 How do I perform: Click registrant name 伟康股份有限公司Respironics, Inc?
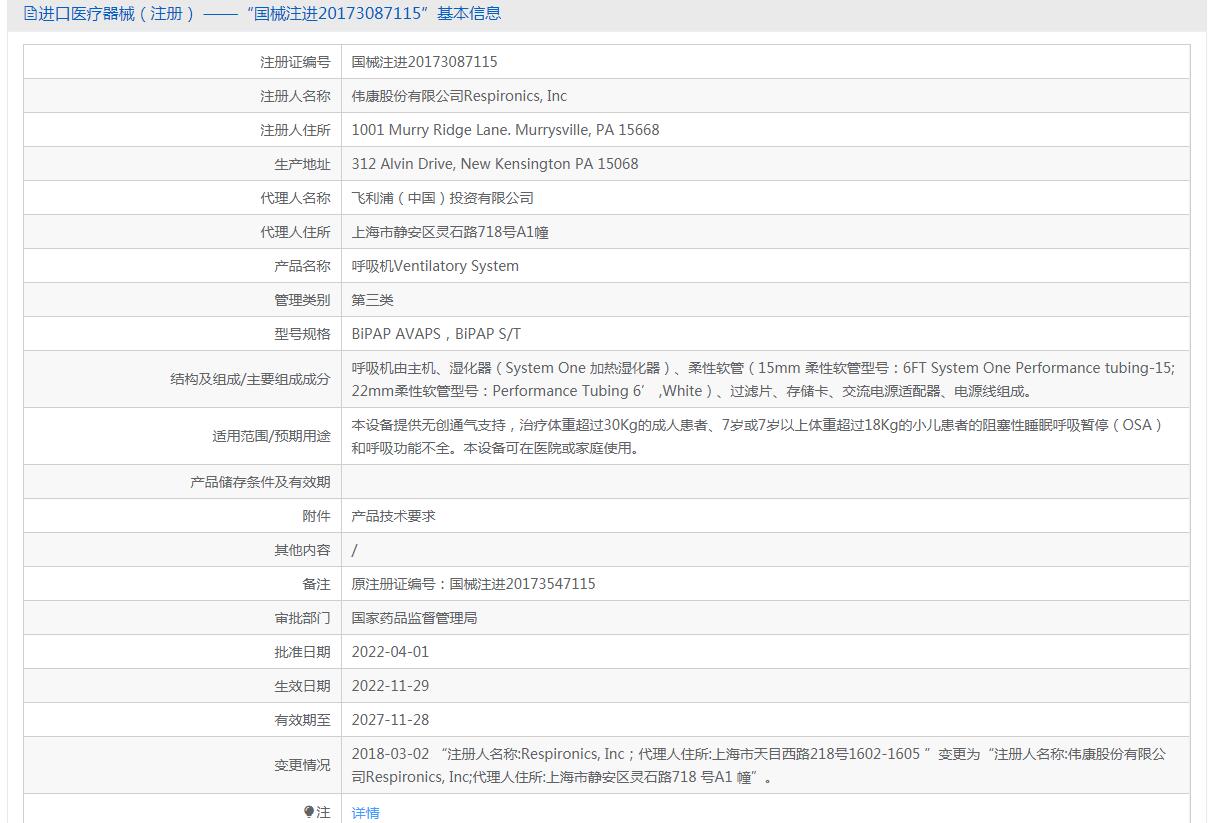pos(459,96)
